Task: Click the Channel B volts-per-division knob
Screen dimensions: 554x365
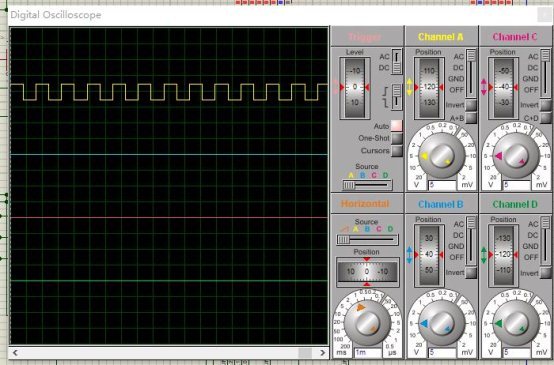Action: pos(442,323)
